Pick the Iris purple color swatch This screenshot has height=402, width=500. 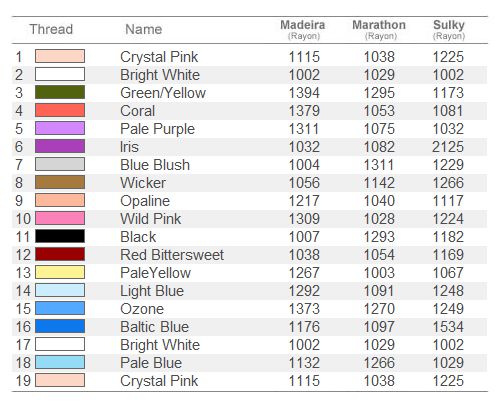[x=60, y=146]
